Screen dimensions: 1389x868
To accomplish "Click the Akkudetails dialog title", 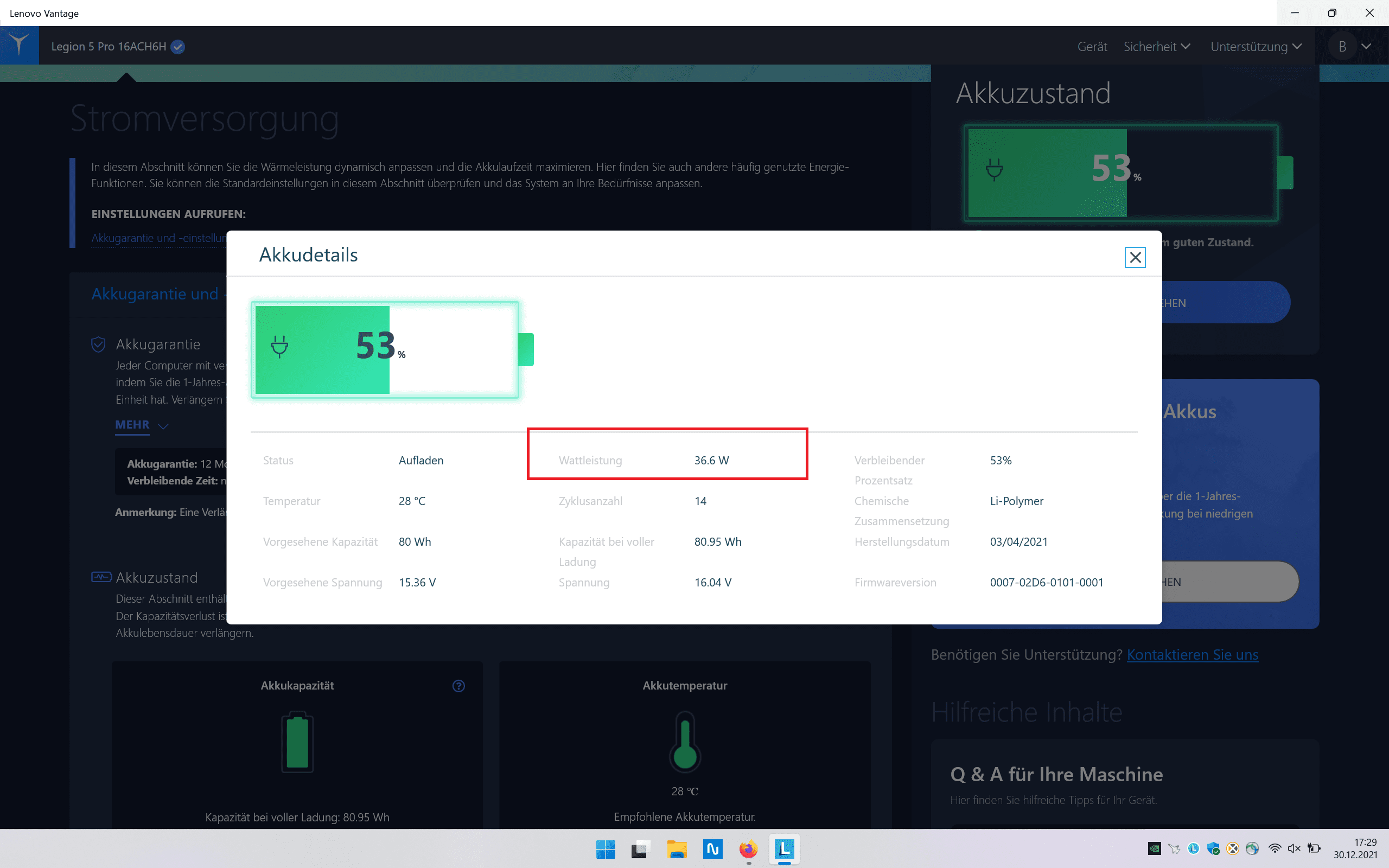I will pos(308,255).
